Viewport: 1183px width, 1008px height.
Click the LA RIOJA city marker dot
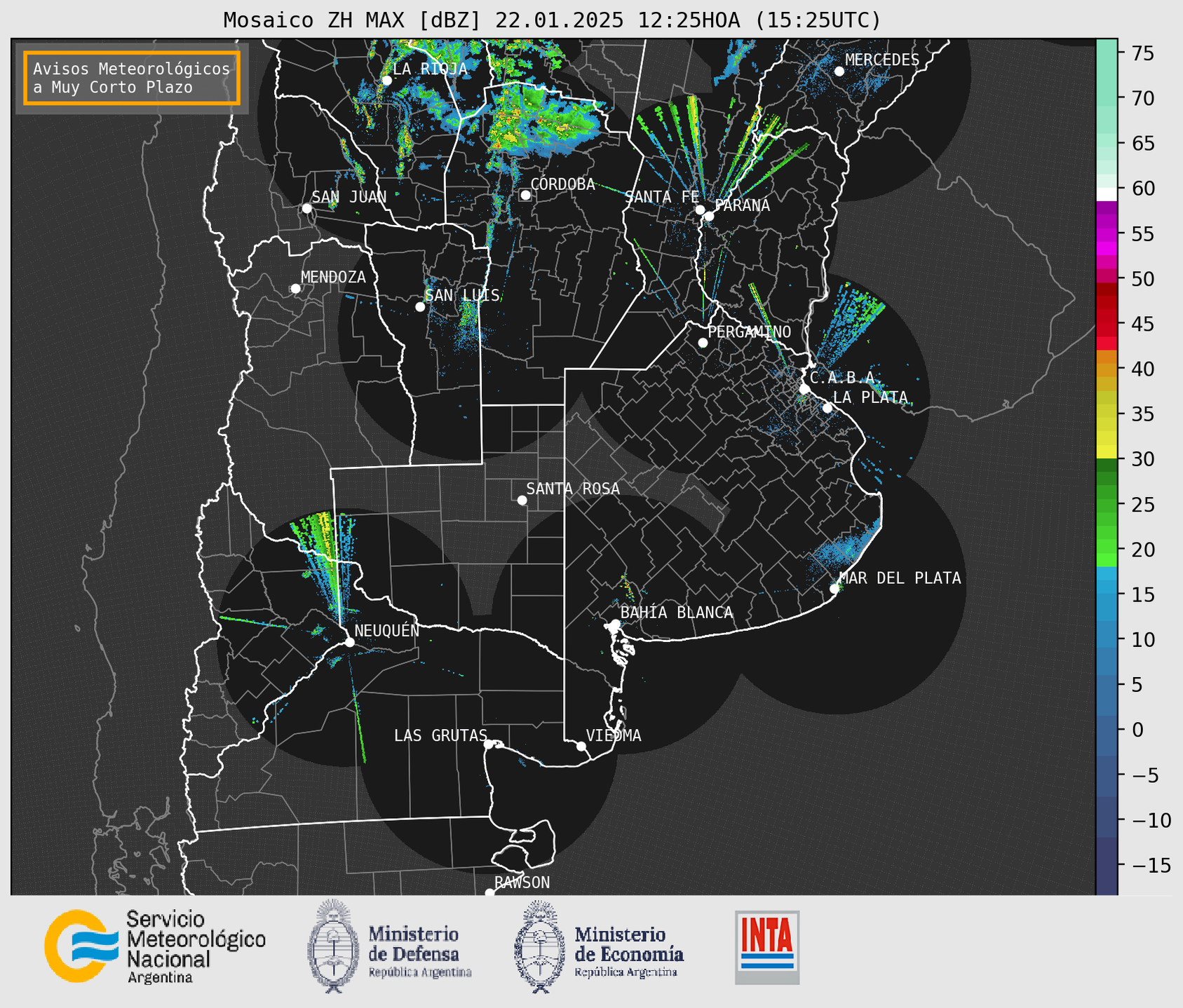(x=386, y=81)
